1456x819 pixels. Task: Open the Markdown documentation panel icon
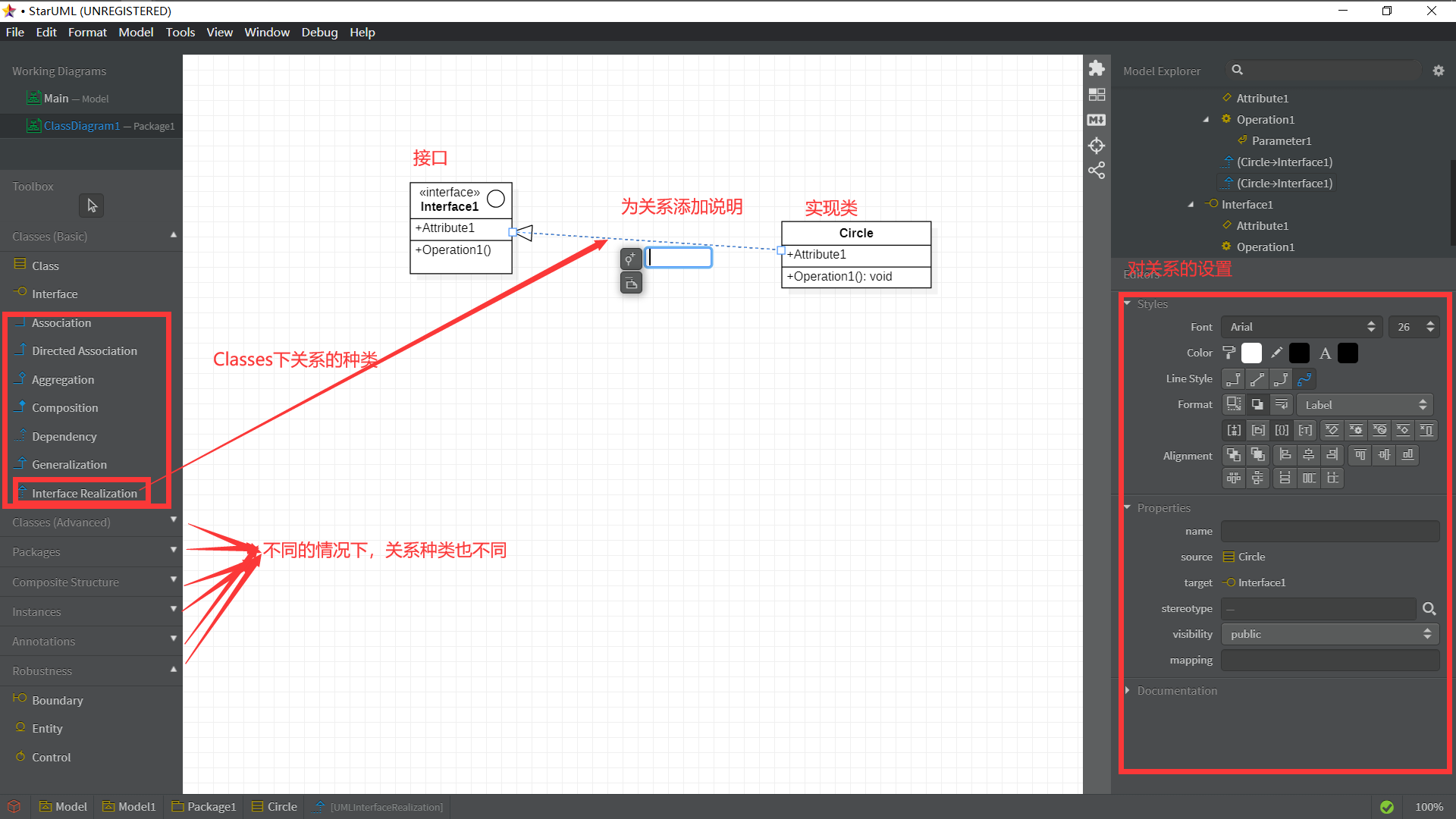[x=1097, y=120]
